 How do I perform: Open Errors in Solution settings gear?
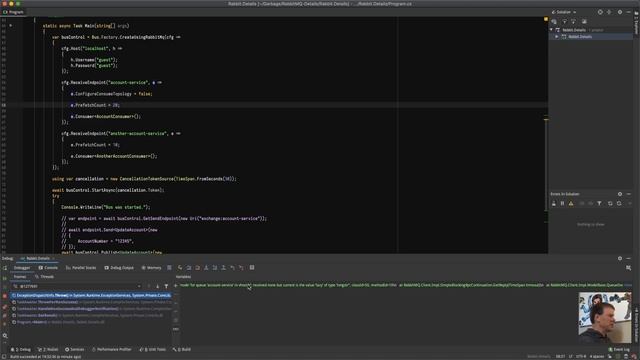620,194
